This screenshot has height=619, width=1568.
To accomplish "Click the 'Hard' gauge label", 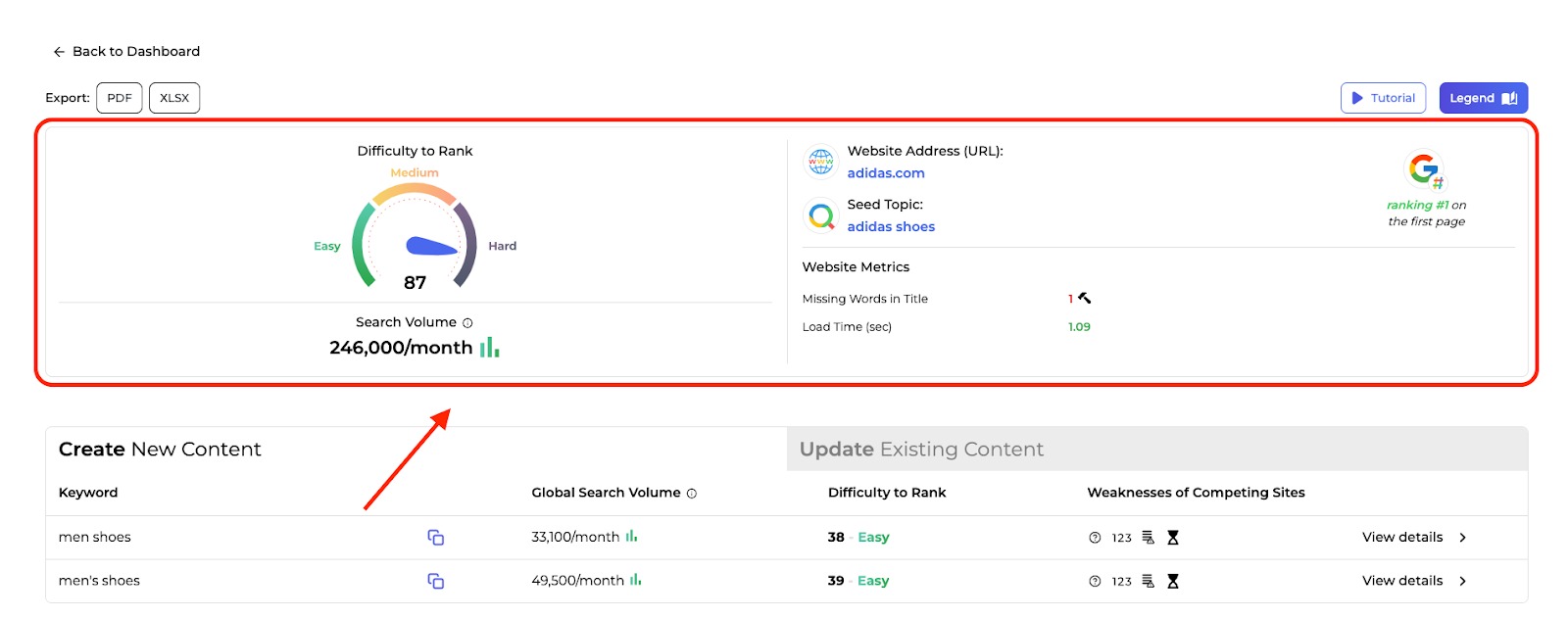I will tap(503, 247).
